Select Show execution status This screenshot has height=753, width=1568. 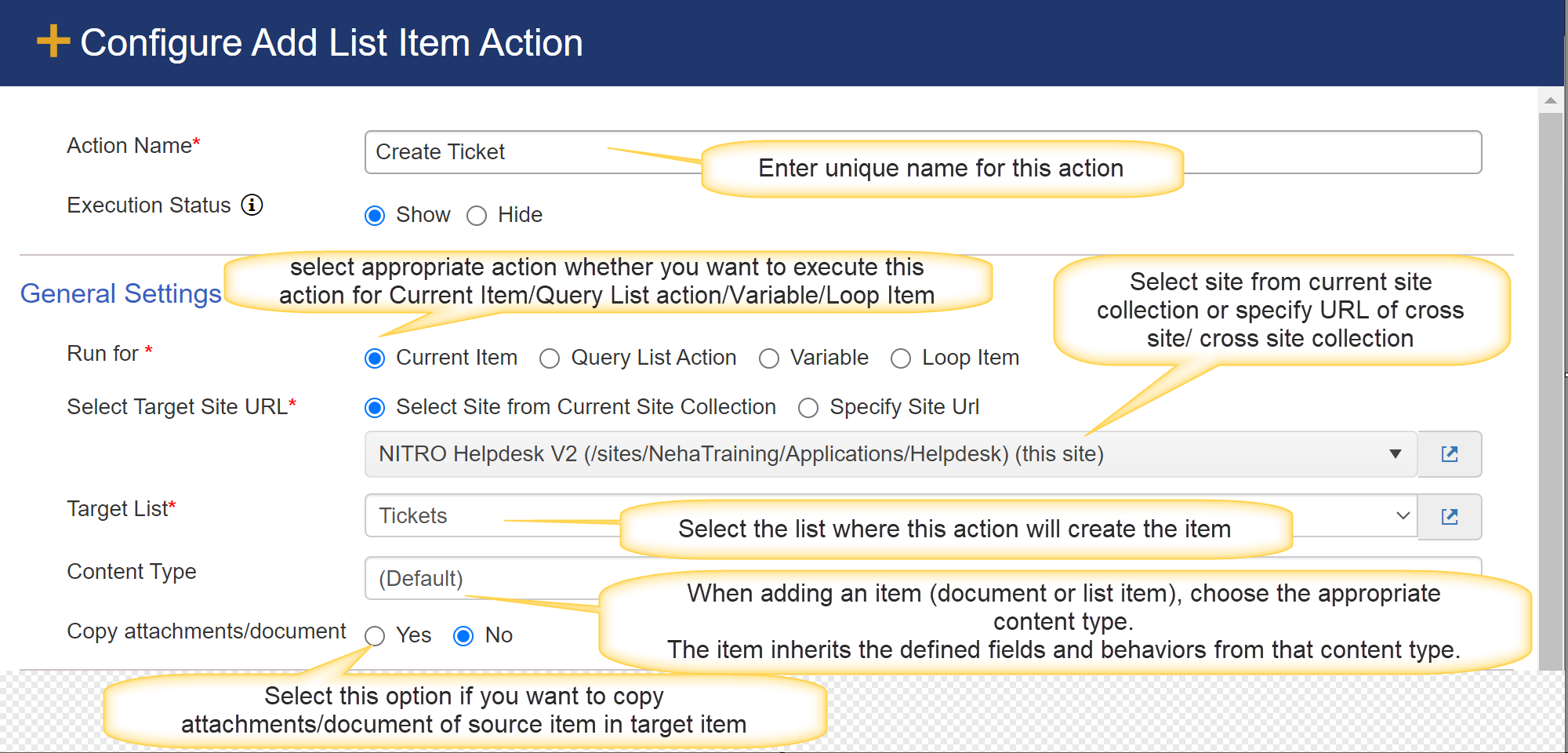pos(375,216)
